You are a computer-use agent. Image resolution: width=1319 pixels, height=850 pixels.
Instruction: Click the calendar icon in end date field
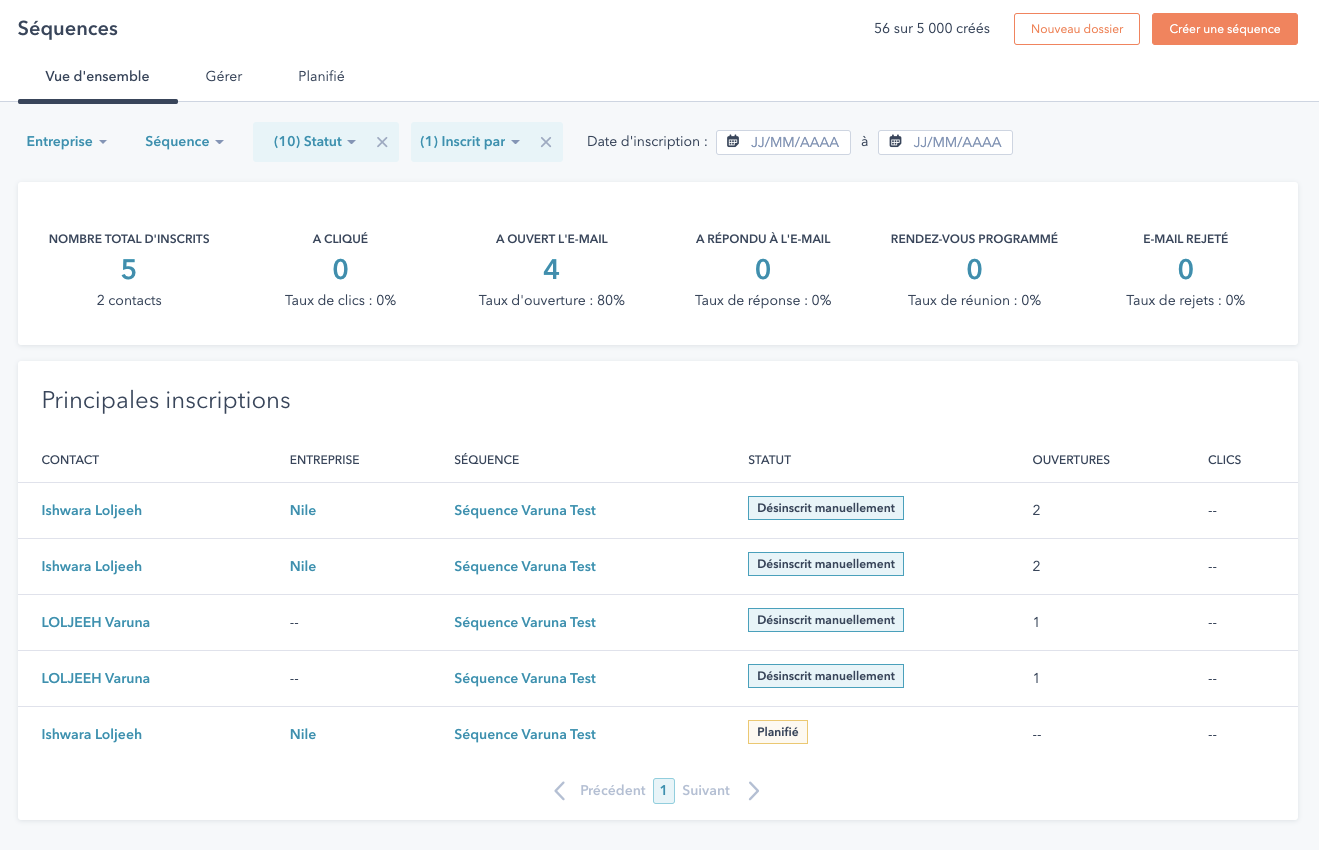895,142
